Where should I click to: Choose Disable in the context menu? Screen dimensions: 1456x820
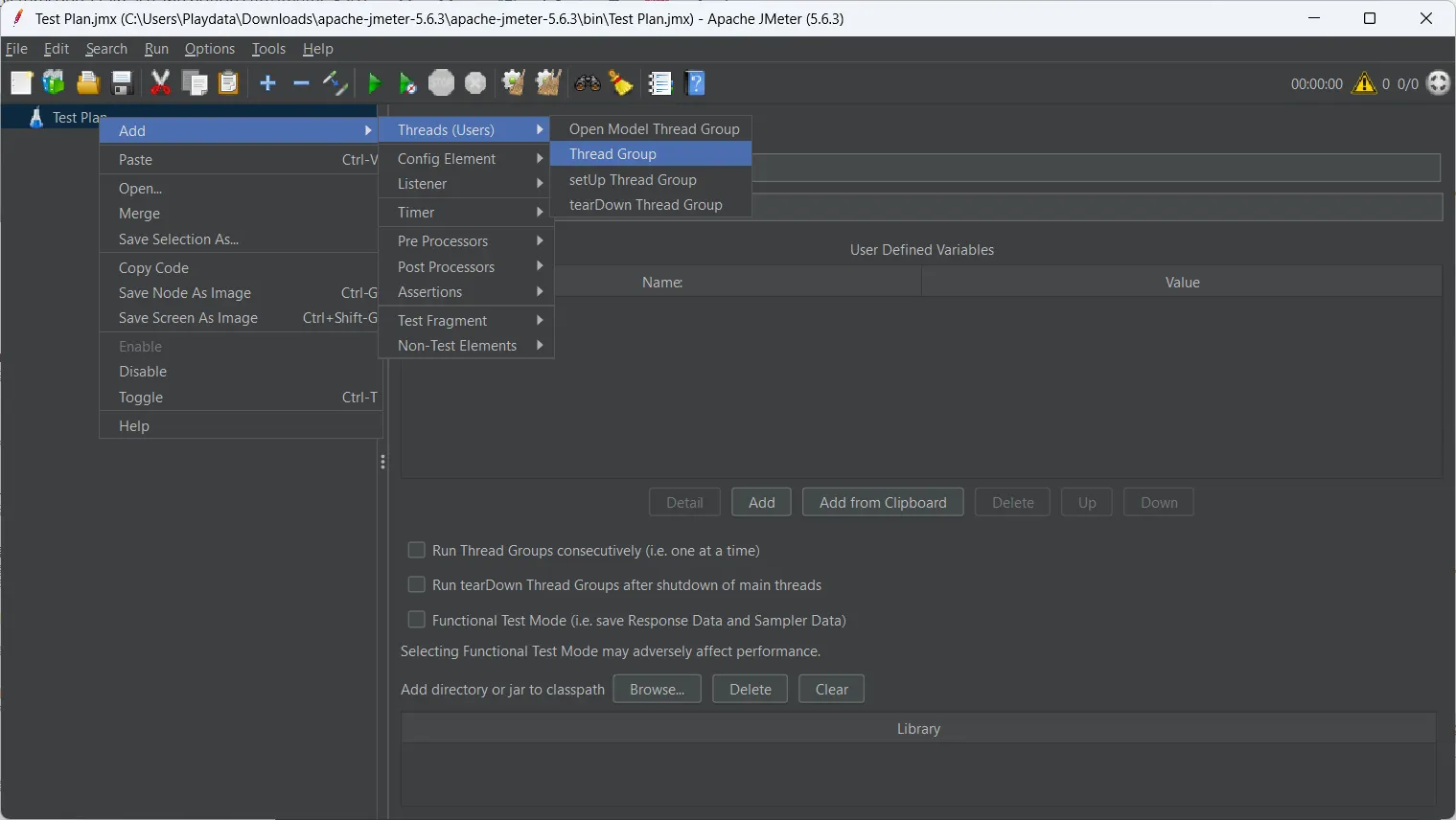click(241, 372)
